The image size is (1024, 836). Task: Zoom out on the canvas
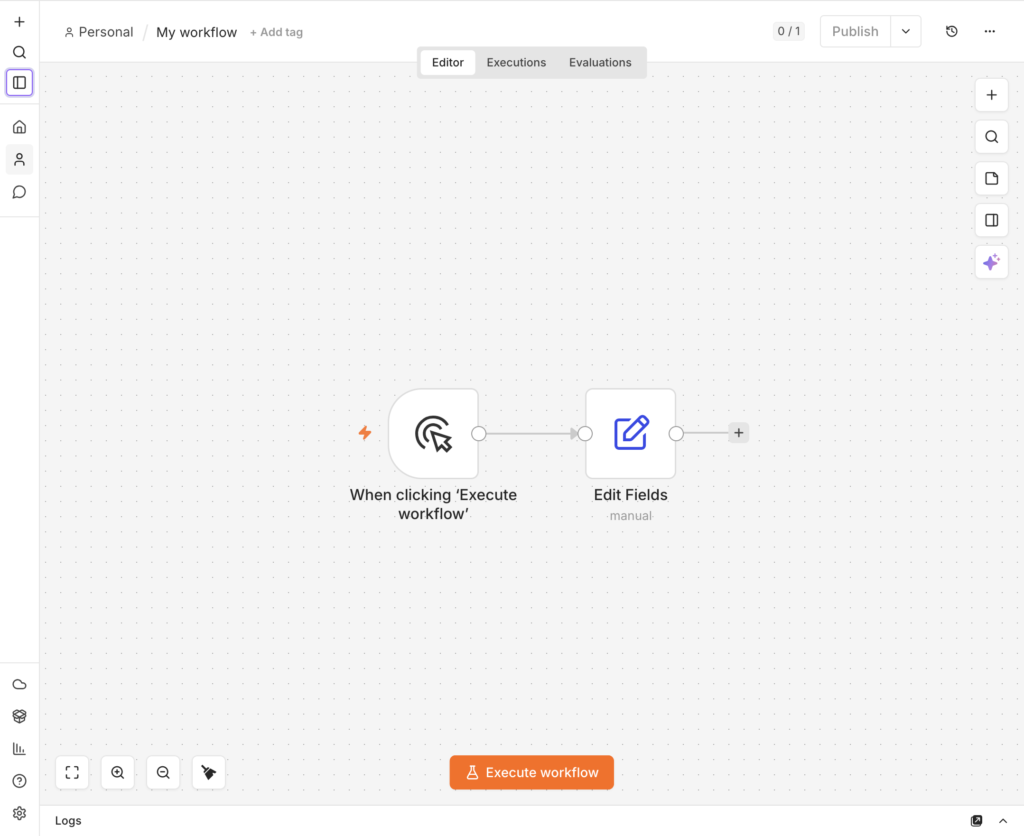pos(163,773)
